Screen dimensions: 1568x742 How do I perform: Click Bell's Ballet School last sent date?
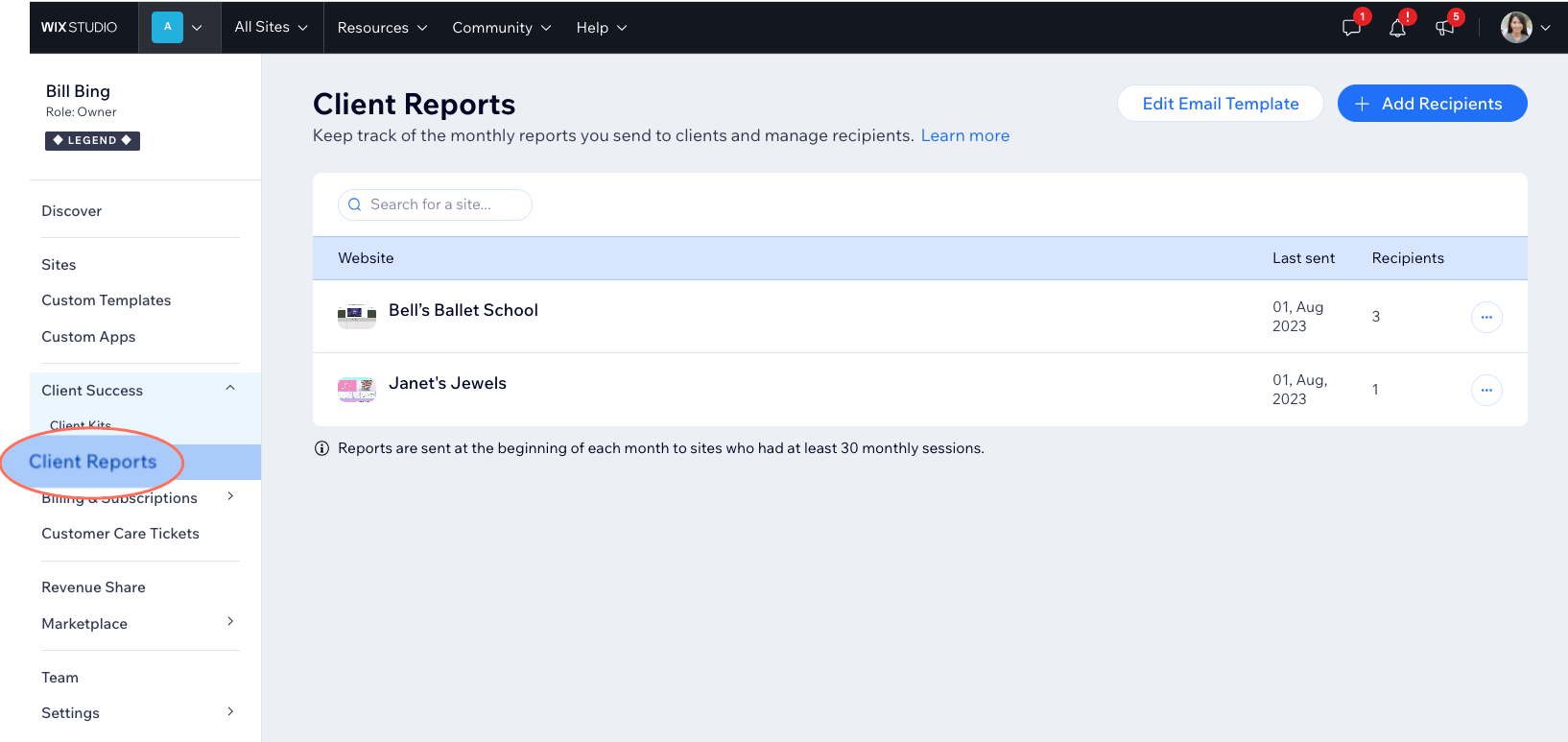pyautogui.click(x=1298, y=317)
